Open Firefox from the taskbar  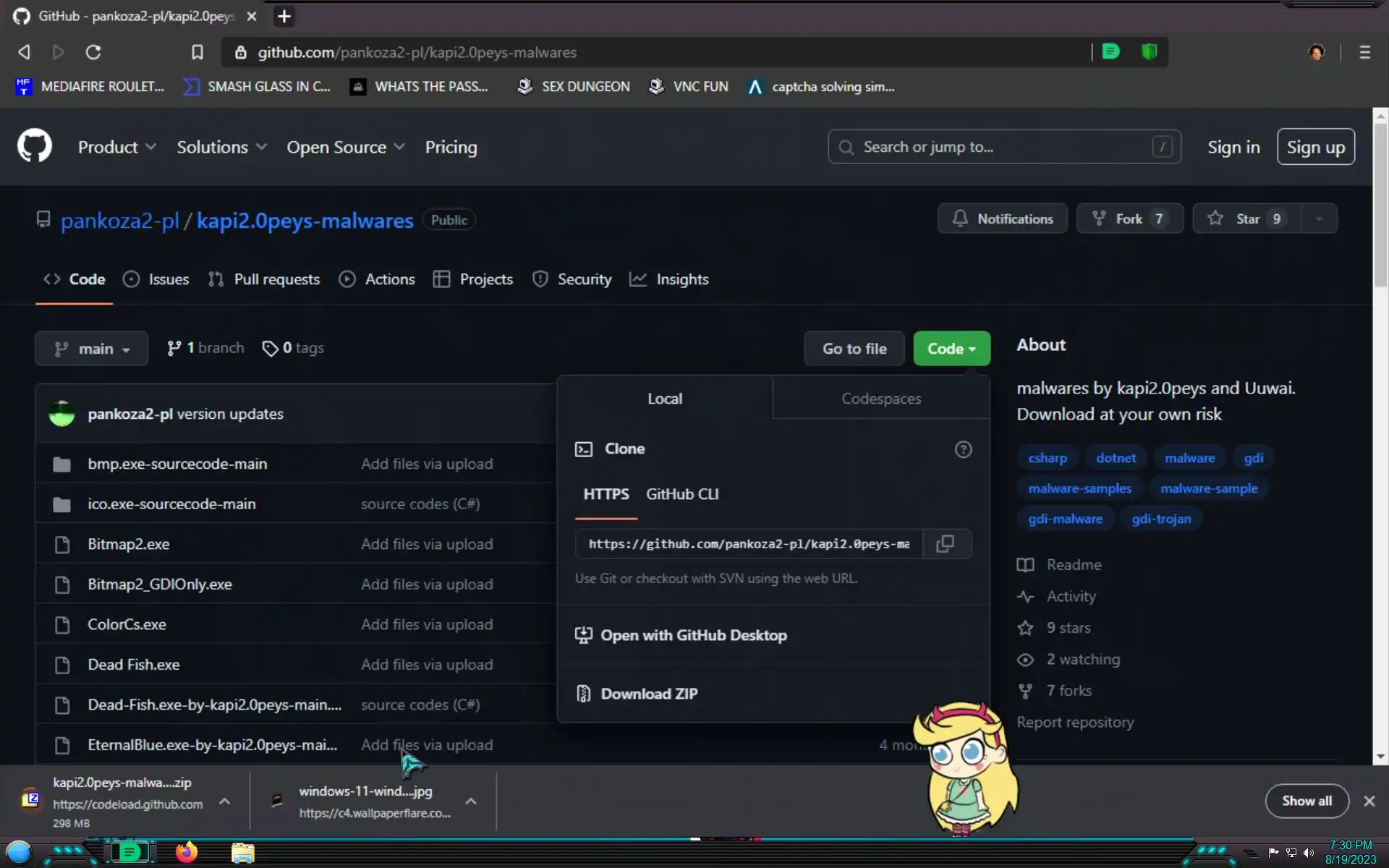186,852
